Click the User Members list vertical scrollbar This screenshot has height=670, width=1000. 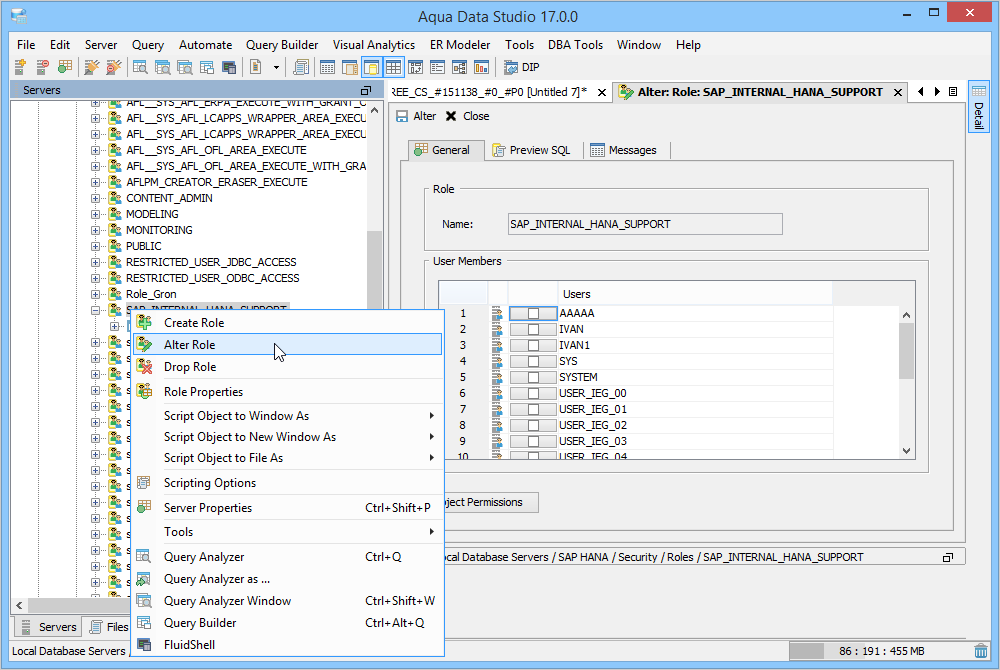pyautogui.click(x=906, y=350)
